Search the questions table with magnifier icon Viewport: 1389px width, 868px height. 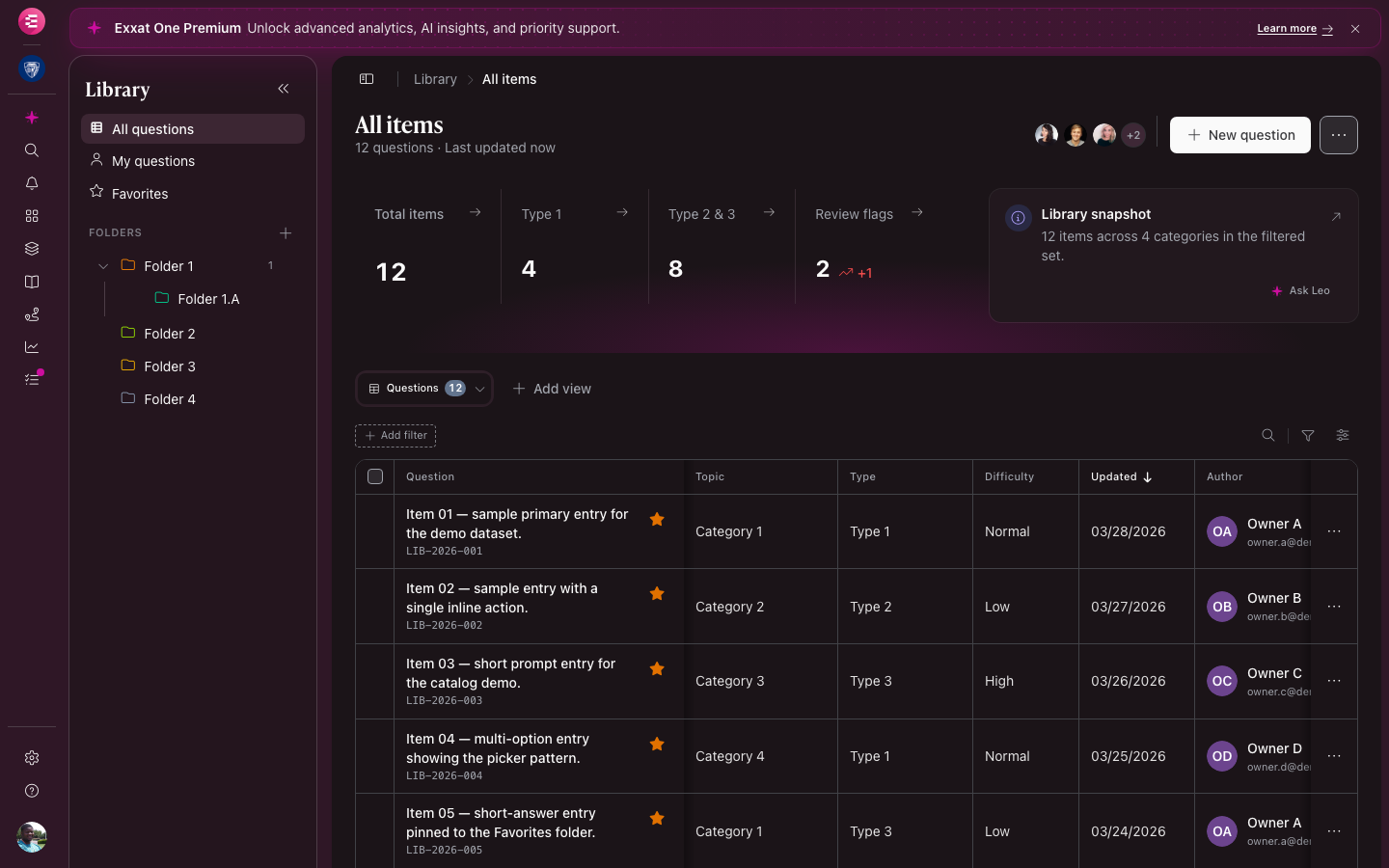tap(1268, 436)
